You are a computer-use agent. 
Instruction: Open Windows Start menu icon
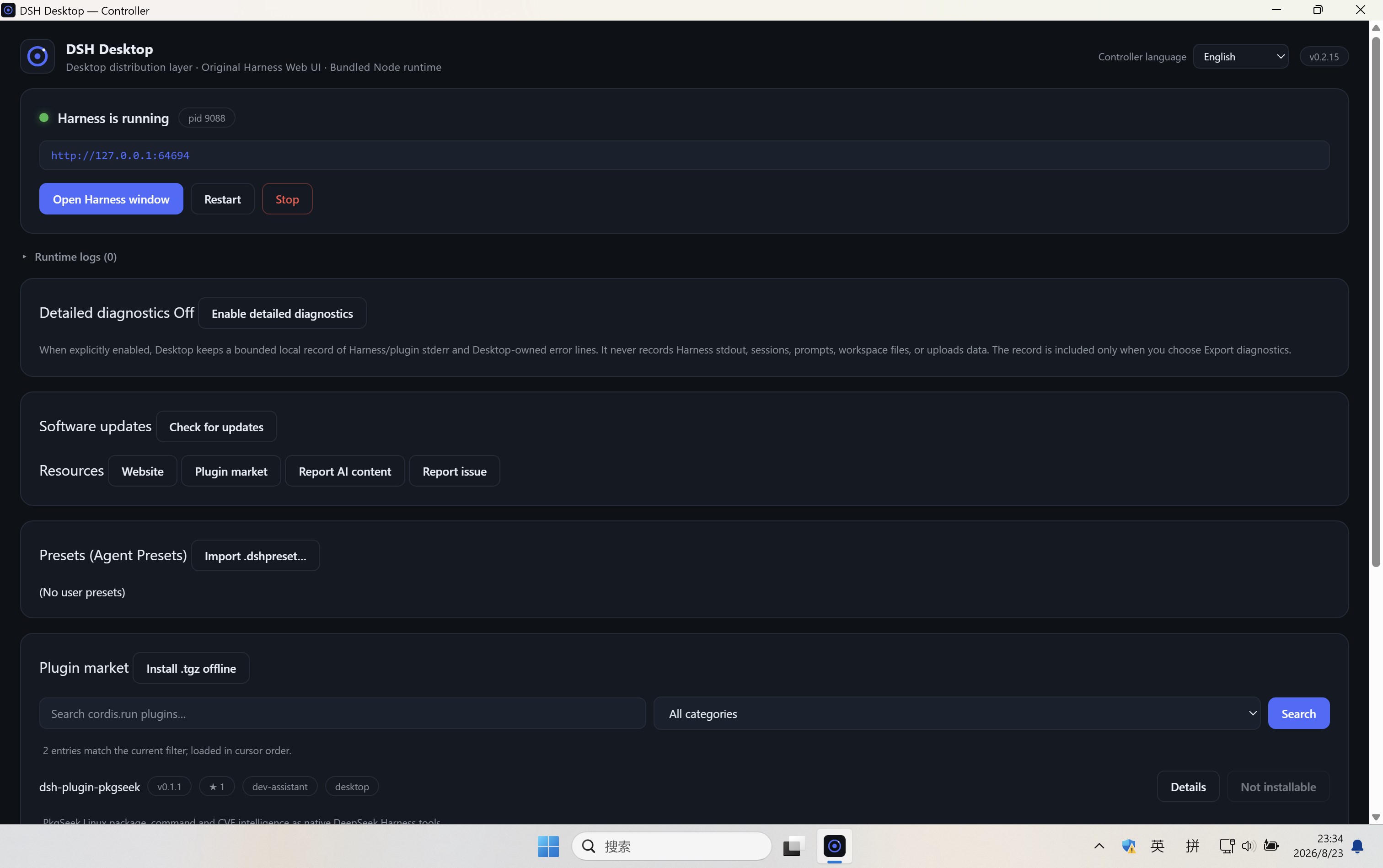(x=548, y=846)
